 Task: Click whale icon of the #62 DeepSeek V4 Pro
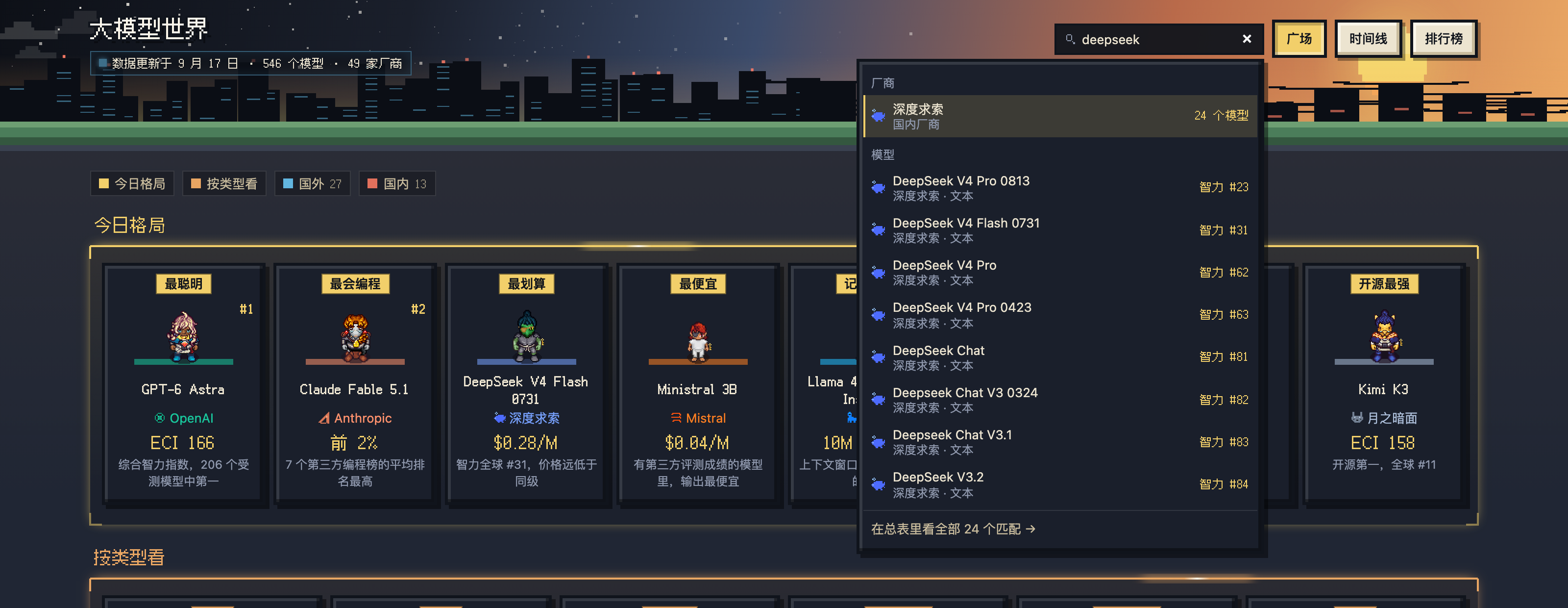[x=878, y=272]
